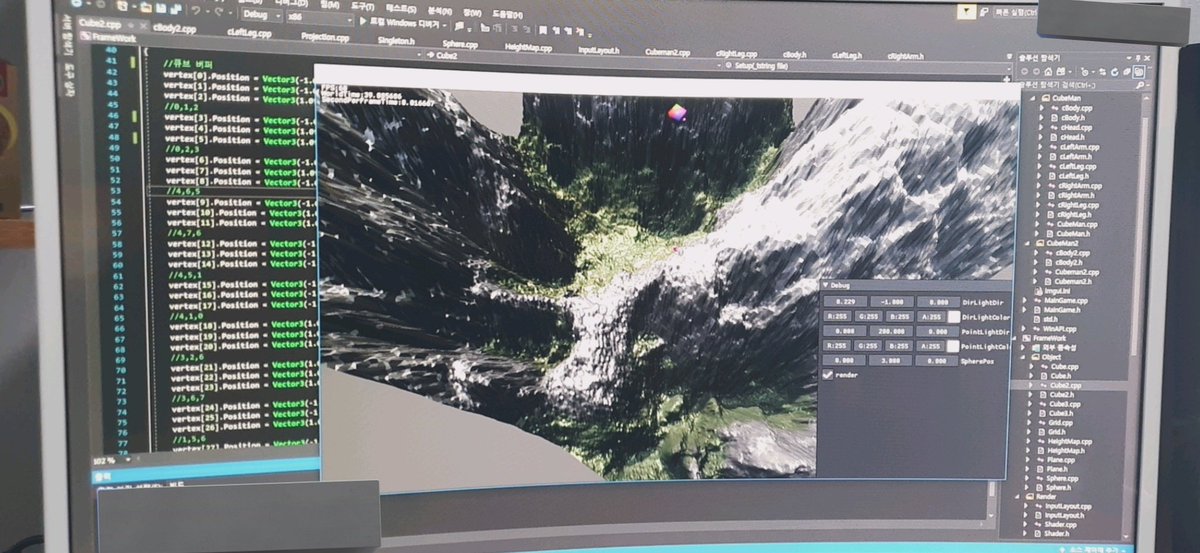Collapse the Render folder in Solution Explorer

tap(1017, 497)
